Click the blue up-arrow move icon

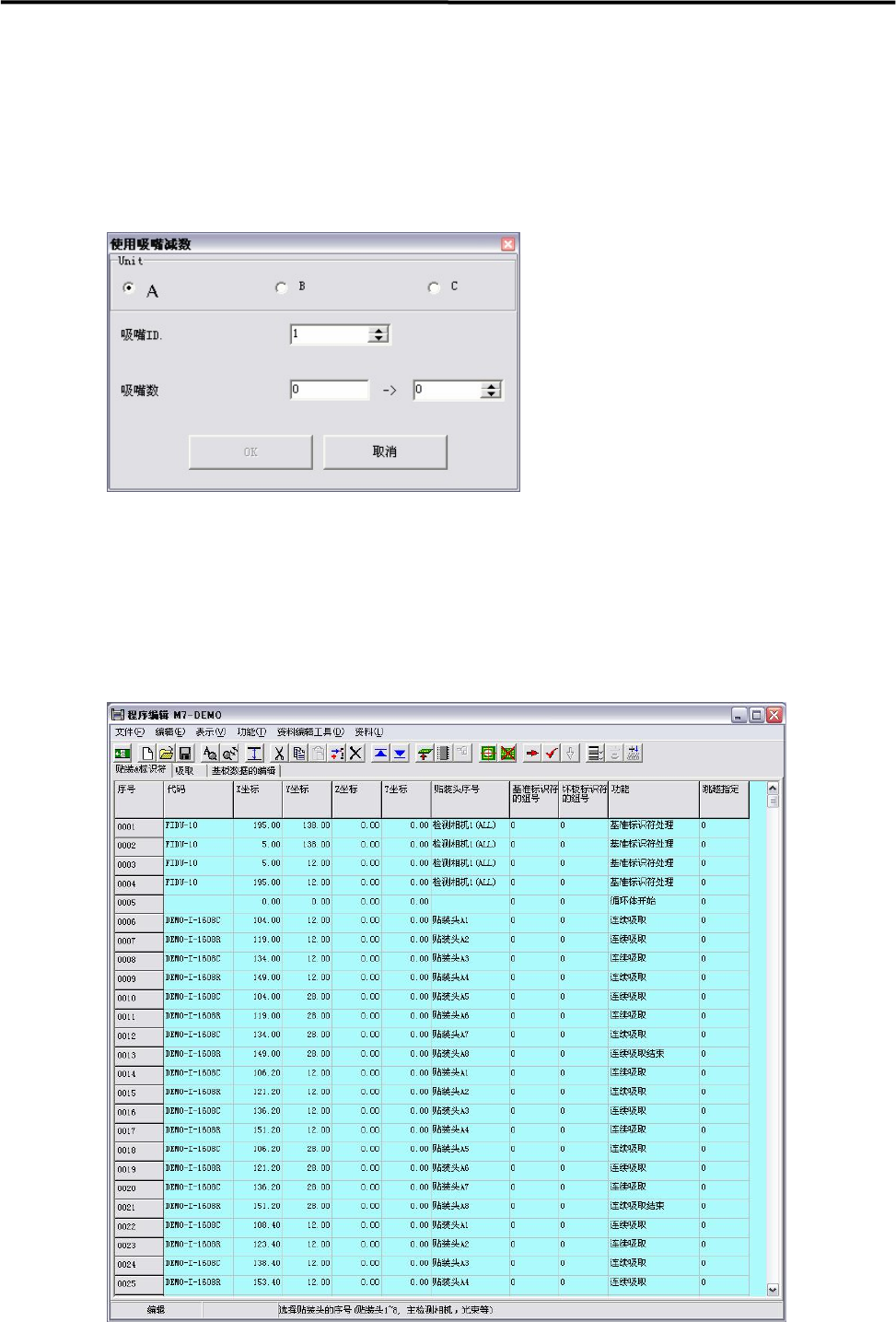point(380,753)
